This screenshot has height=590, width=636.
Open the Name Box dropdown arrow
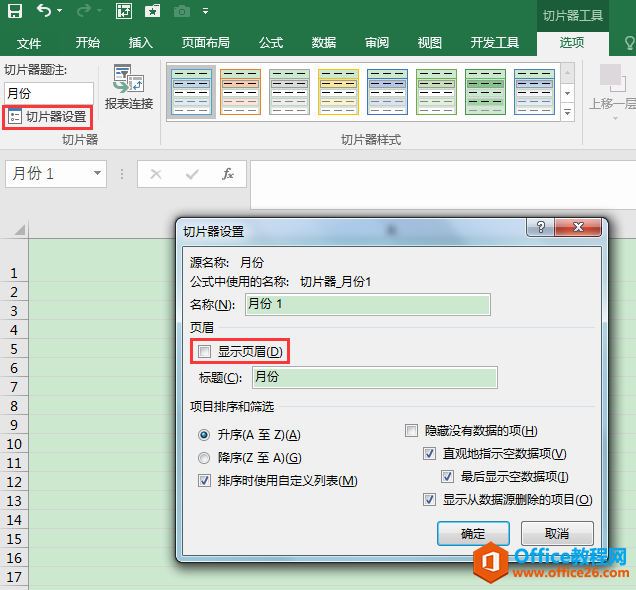97,174
